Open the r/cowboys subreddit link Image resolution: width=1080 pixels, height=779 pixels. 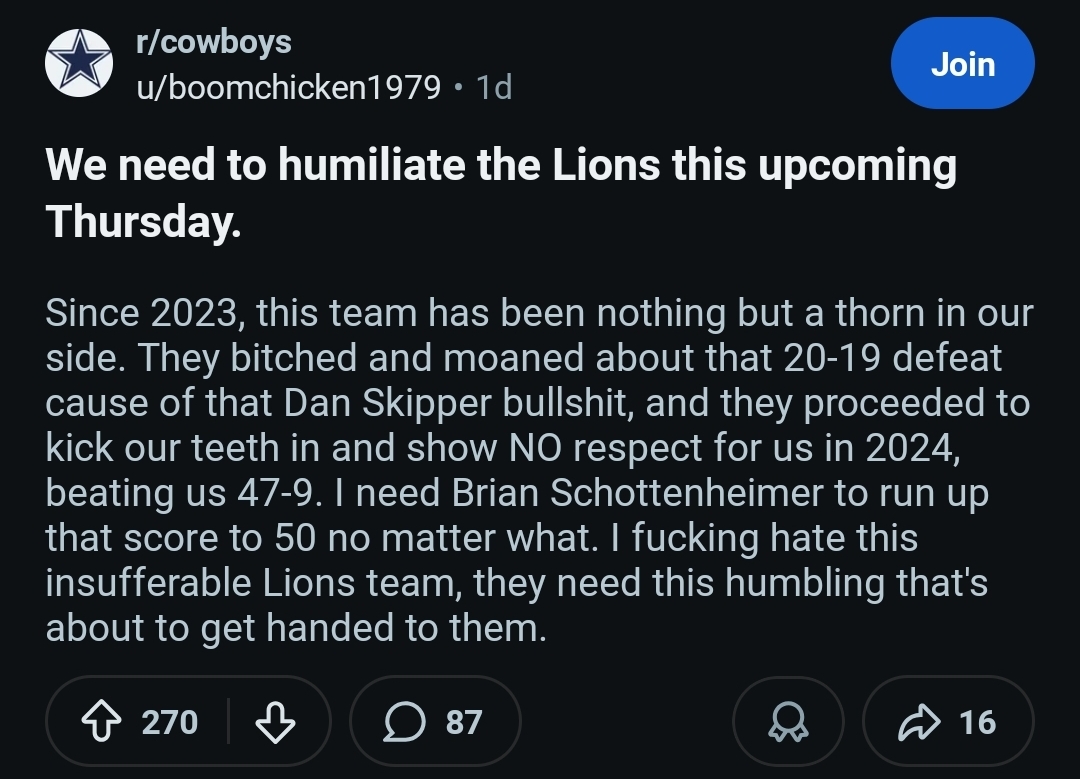[x=214, y=41]
